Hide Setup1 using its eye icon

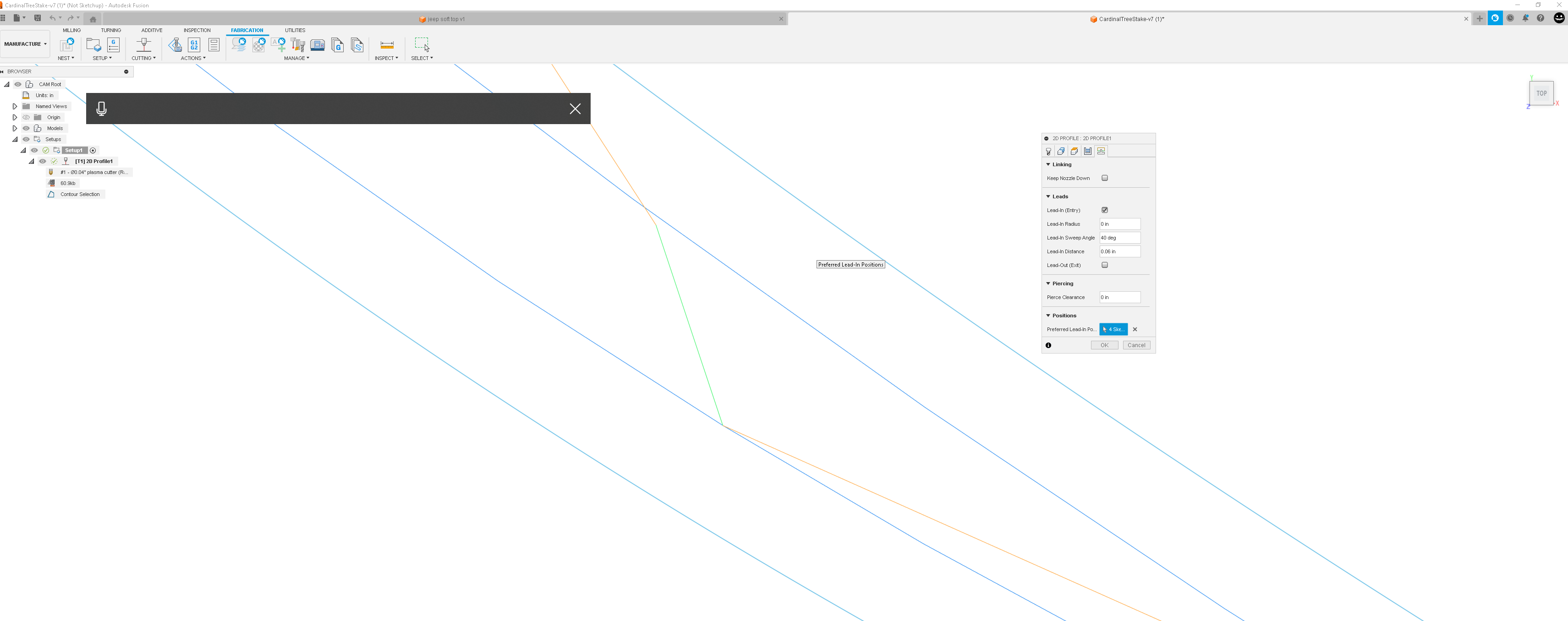[x=34, y=150]
